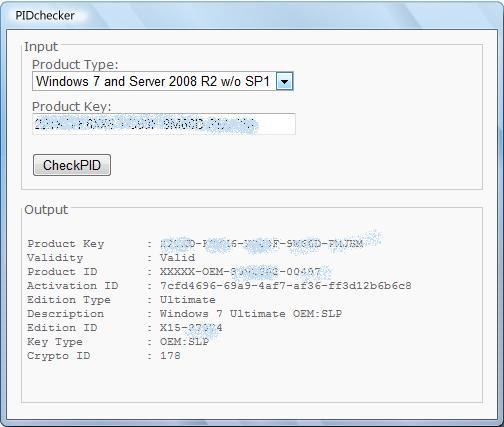Open the Product Type dropdown arrow
This screenshot has height=427, width=504.
[285, 81]
